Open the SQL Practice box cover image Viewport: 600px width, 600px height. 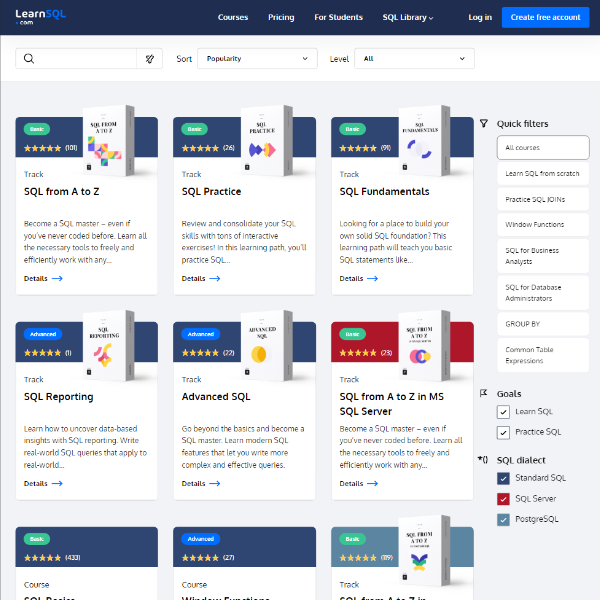pos(266,140)
